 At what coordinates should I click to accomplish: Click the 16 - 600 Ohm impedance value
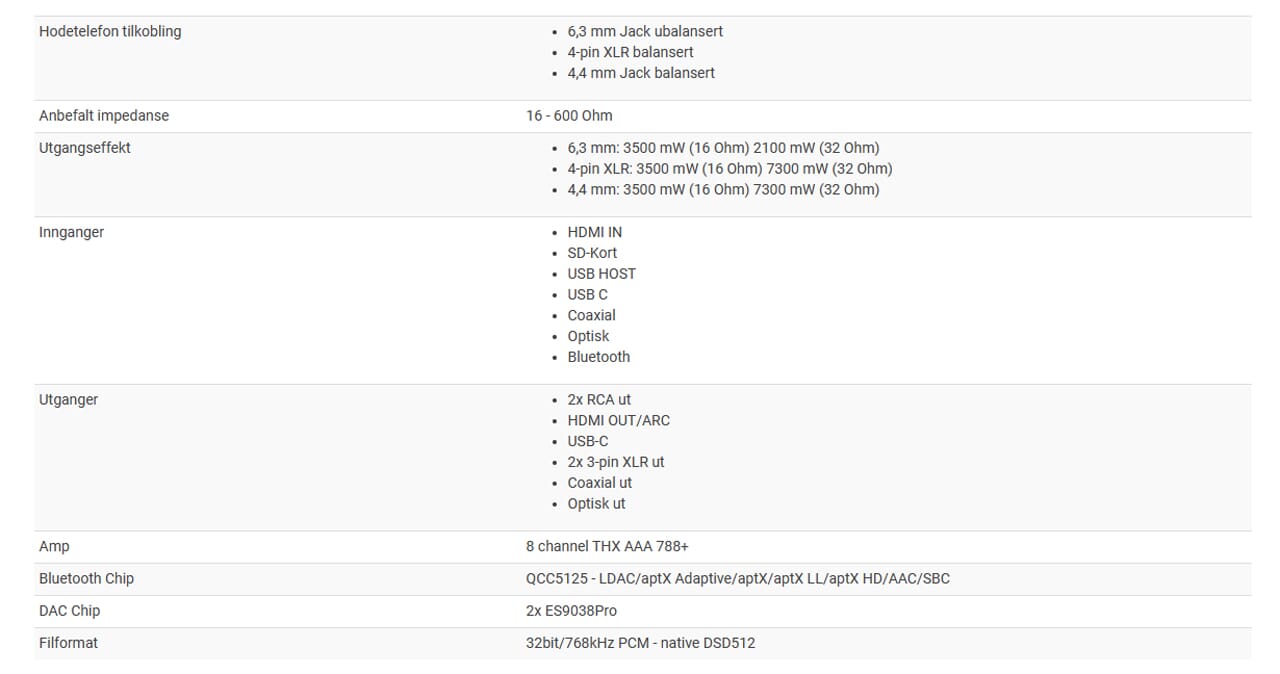[569, 116]
